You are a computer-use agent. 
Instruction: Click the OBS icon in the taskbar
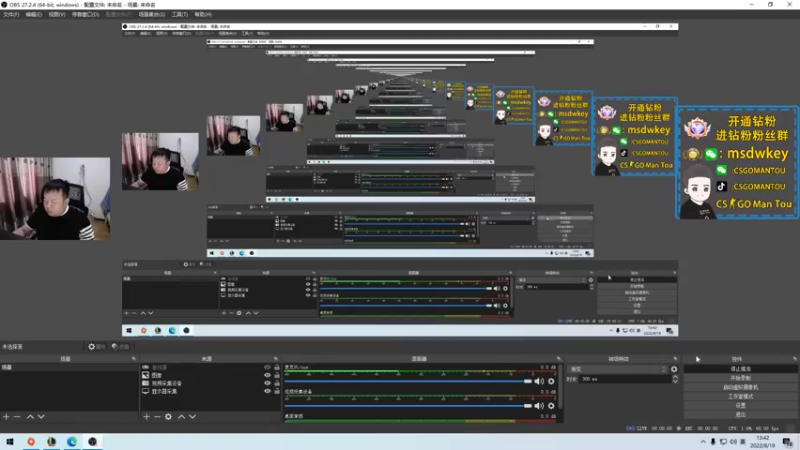click(92, 442)
